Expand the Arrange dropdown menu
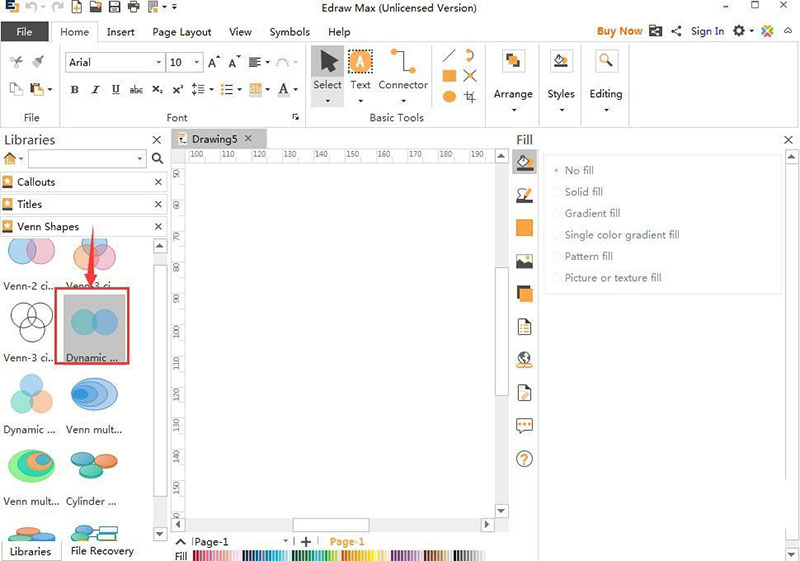 513,94
